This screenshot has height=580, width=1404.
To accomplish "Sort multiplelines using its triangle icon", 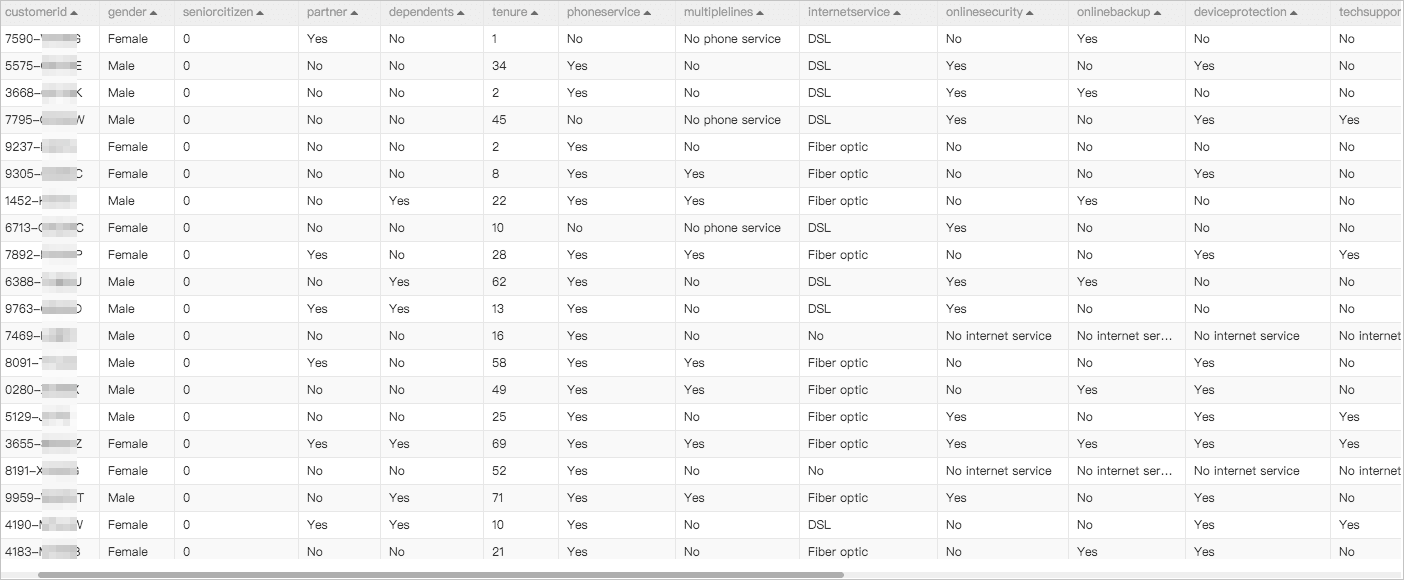I will coord(761,13).
